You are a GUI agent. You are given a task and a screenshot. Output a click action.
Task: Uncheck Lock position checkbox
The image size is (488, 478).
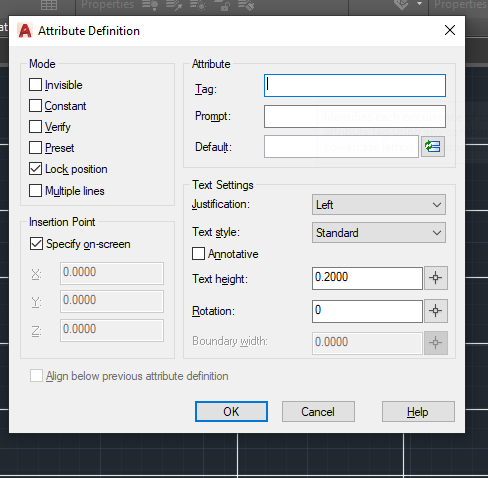coord(35,169)
